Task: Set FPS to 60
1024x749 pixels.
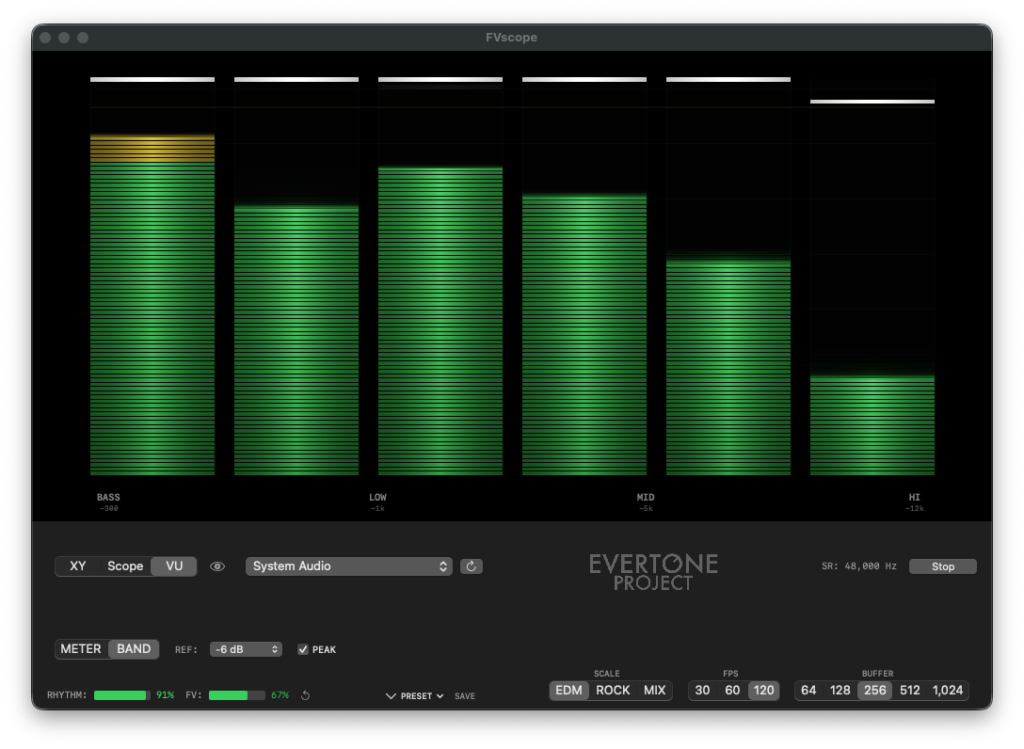Action: click(733, 691)
